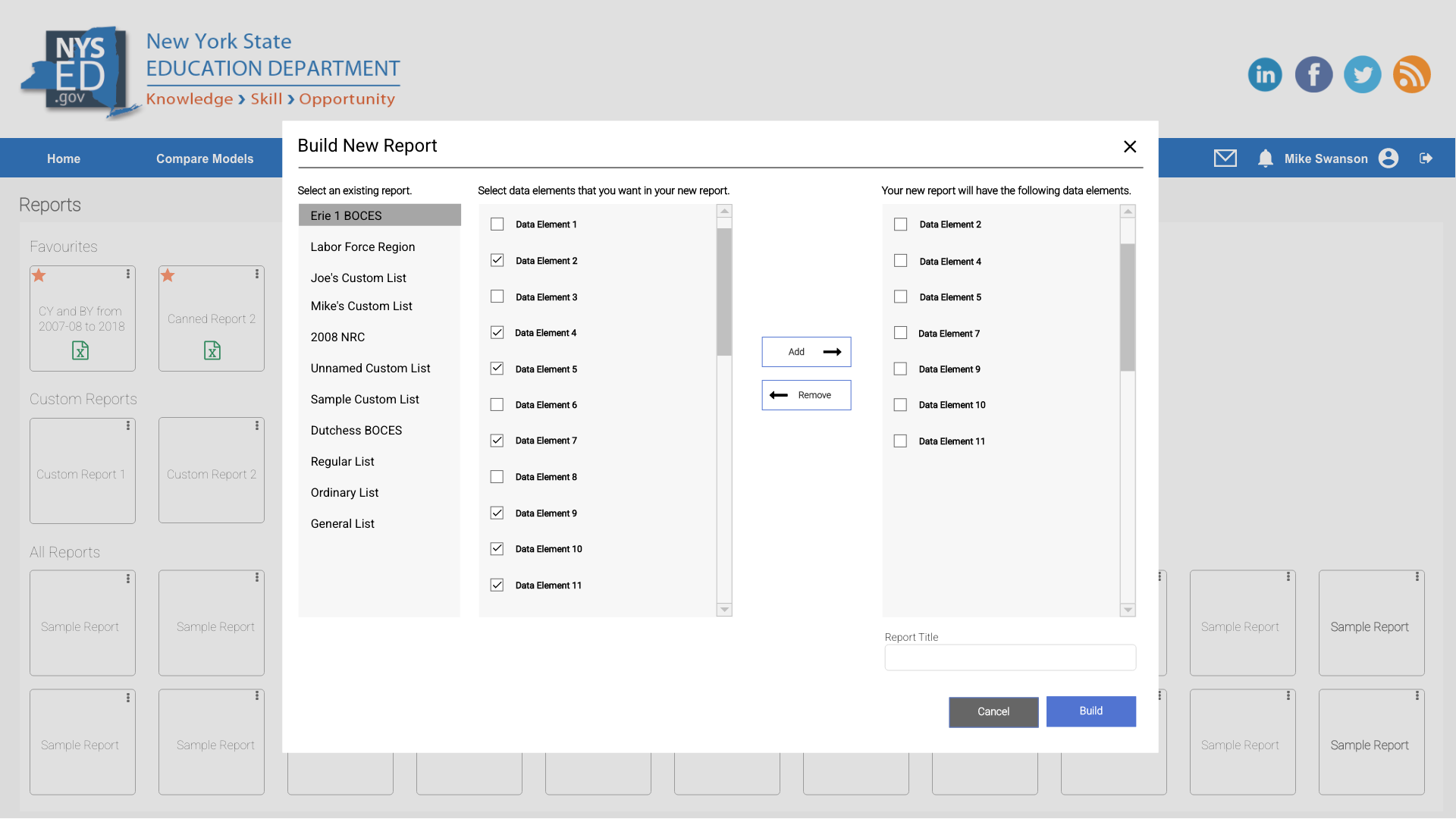Click the user profile avatar icon
The width and height of the screenshot is (1456, 819).
(1389, 158)
